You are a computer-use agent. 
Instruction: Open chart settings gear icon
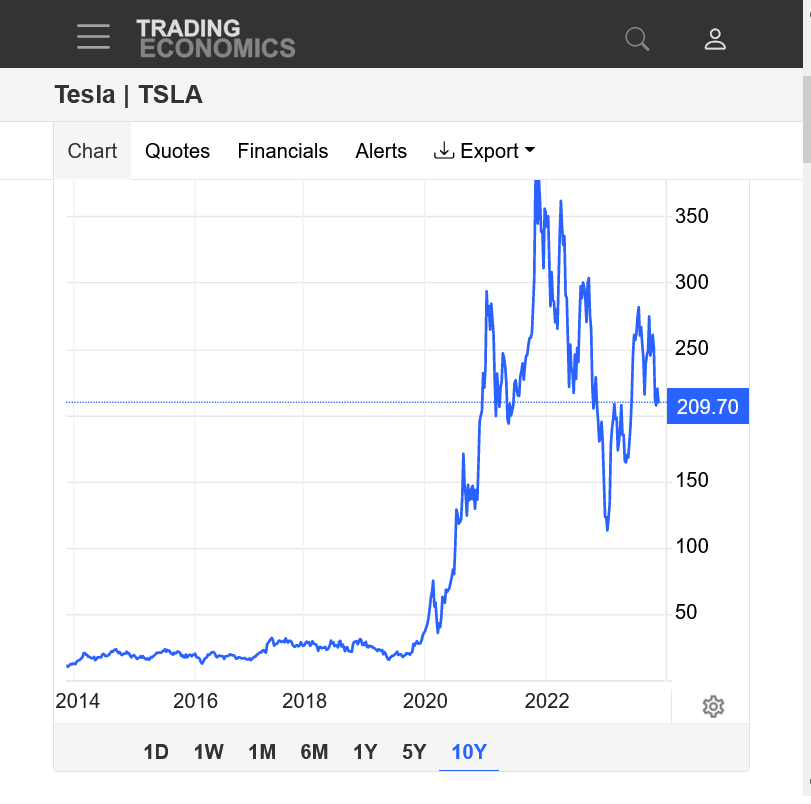(x=713, y=706)
